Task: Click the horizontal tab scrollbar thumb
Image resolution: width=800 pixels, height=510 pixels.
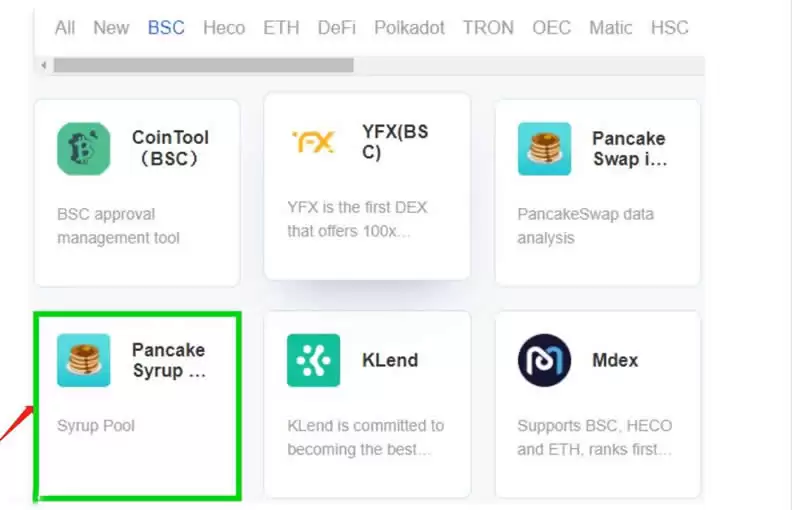Action: click(x=203, y=65)
